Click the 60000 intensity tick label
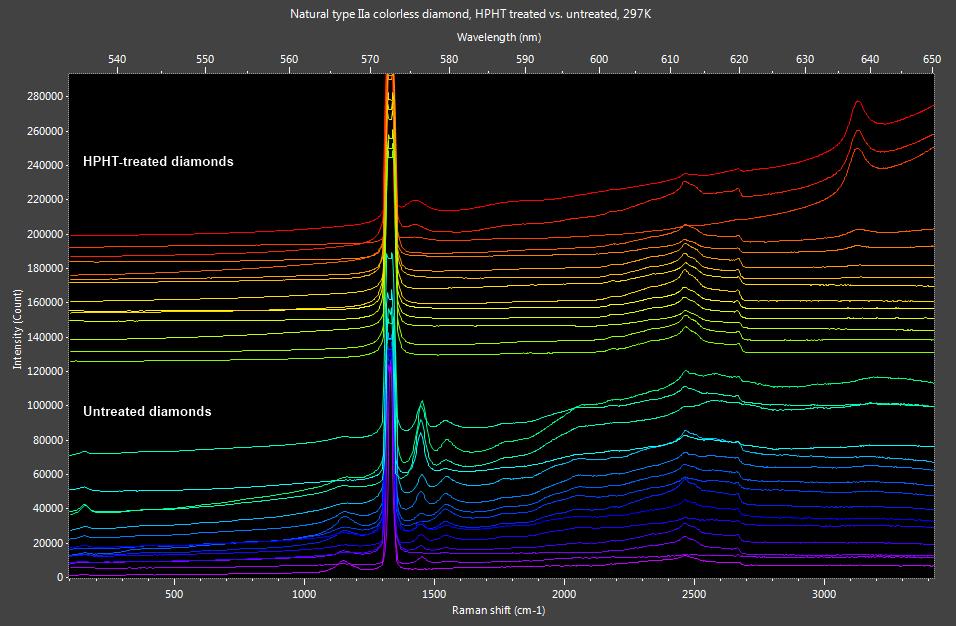956x626 pixels. [48, 474]
